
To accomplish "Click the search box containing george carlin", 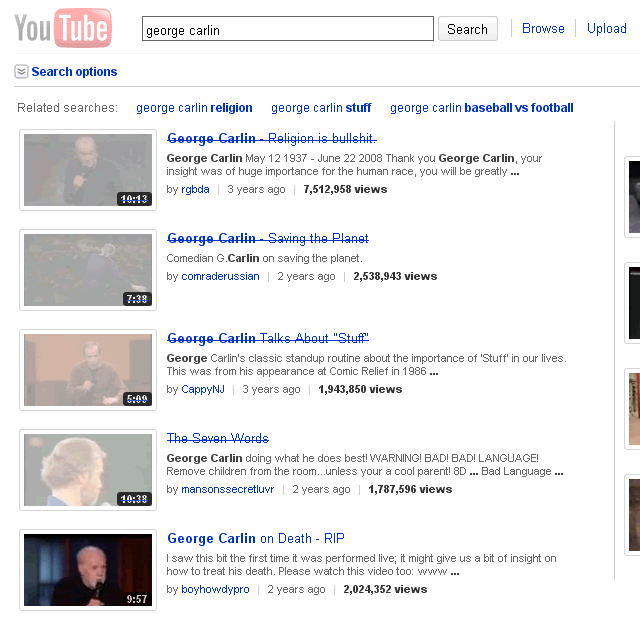I will pos(287,29).
